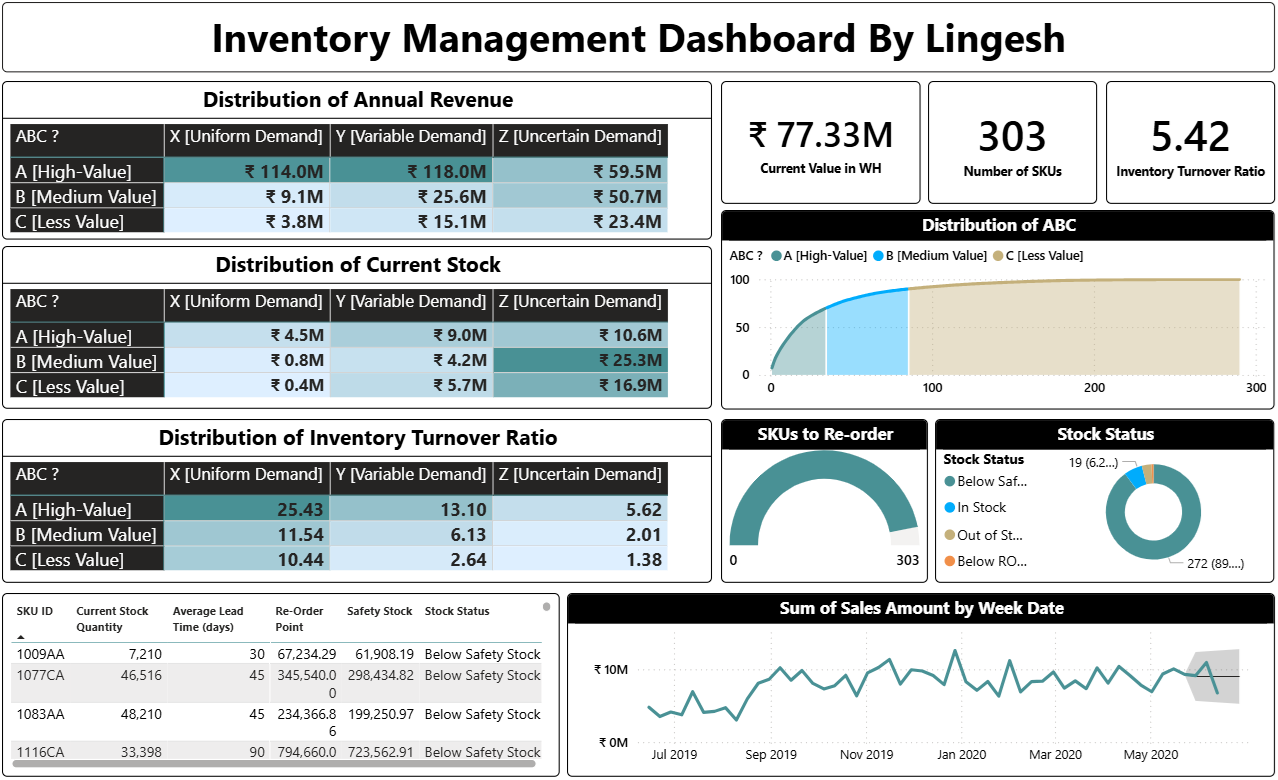The image size is (1278, 780).
Task: Click the table vertical scrollbar thumb
Action: point(546,606)
